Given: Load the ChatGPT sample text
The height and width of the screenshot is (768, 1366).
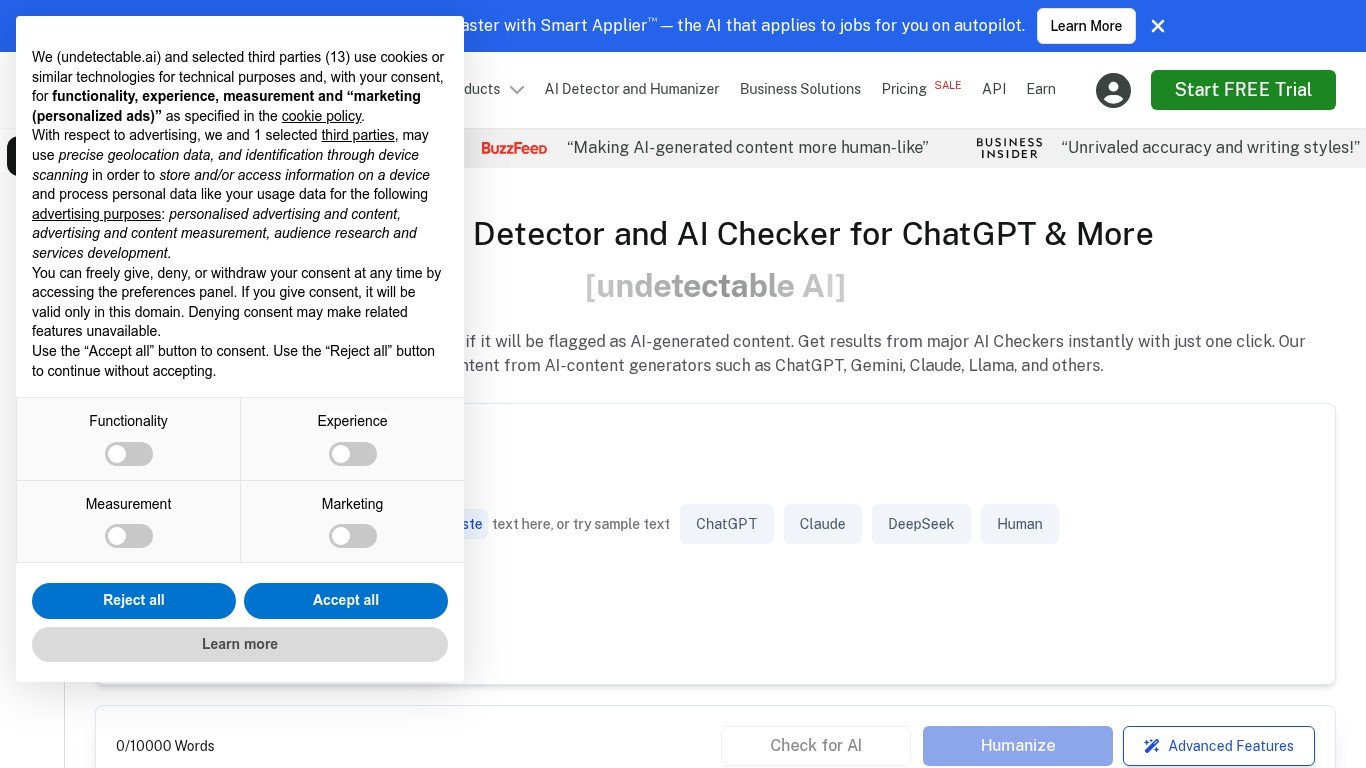Looking at the screenshot, I should coord(726,524).
